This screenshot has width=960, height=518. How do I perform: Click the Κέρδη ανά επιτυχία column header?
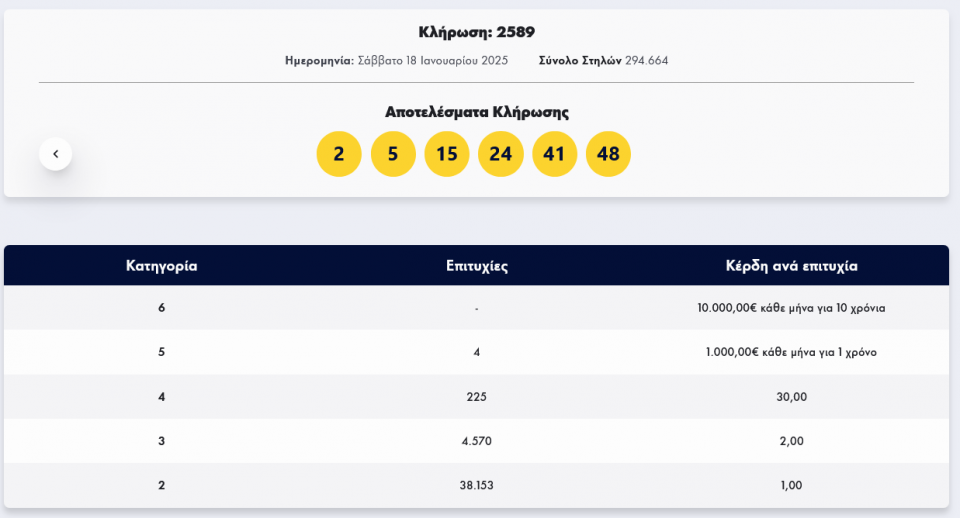pos(791,266)
